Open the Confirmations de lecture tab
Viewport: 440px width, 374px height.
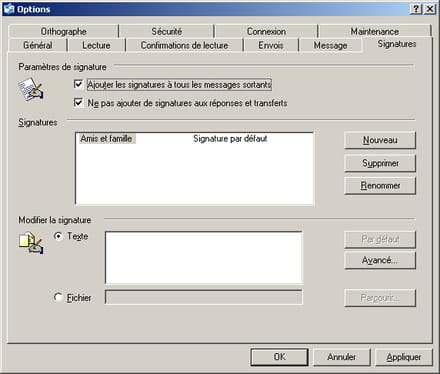pyautogui.click(x=184, y=45)
